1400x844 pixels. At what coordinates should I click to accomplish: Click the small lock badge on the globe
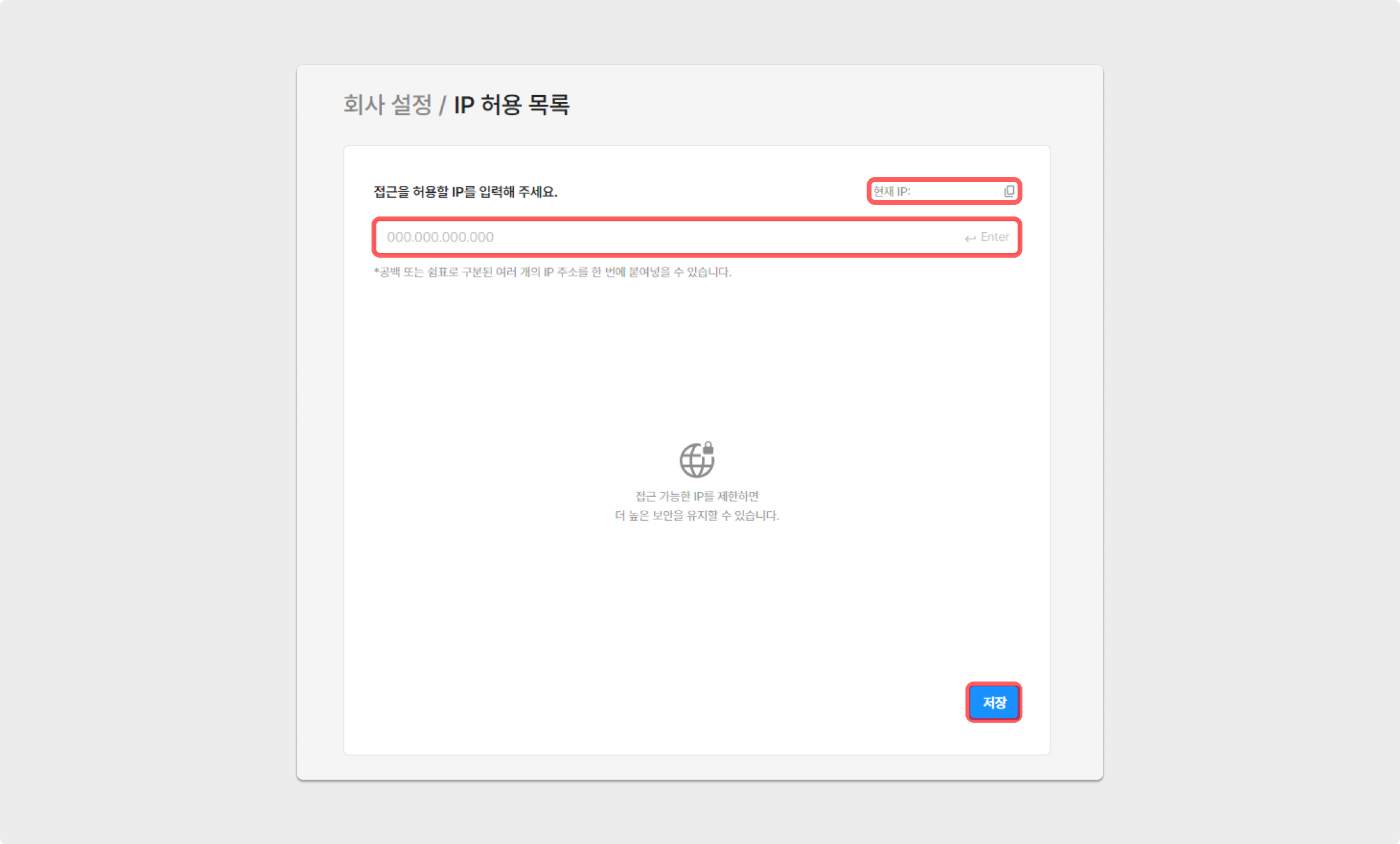(708, 447)
